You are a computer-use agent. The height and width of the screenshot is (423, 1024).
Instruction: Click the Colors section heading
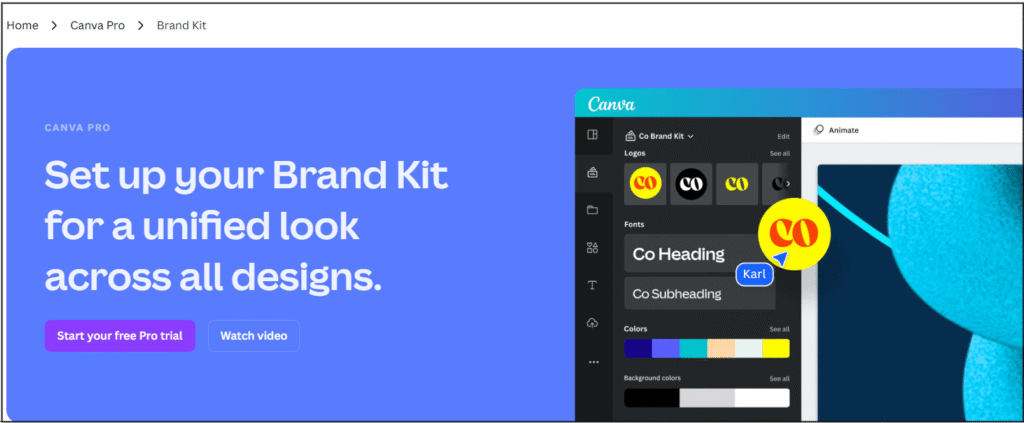point(635,329)
